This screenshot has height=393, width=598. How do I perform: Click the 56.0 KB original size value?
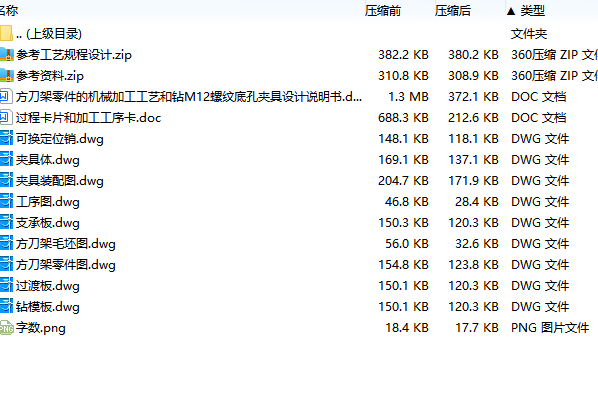click(x=407, y=244)
